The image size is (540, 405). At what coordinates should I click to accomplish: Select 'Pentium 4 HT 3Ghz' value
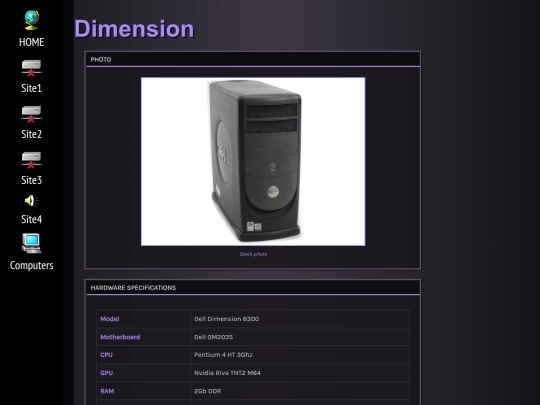pos(223,355)
